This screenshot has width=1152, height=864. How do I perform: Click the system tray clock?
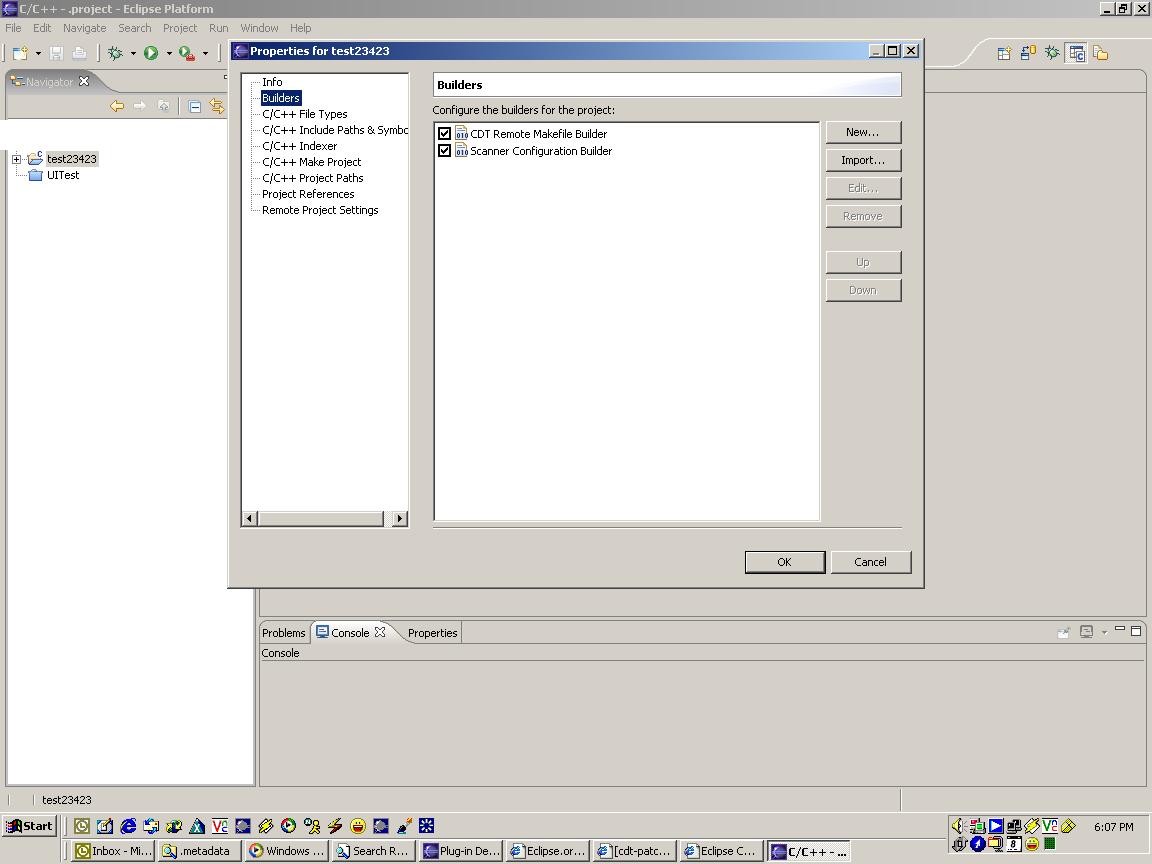pyautogui.click(x=1114, y=827)
